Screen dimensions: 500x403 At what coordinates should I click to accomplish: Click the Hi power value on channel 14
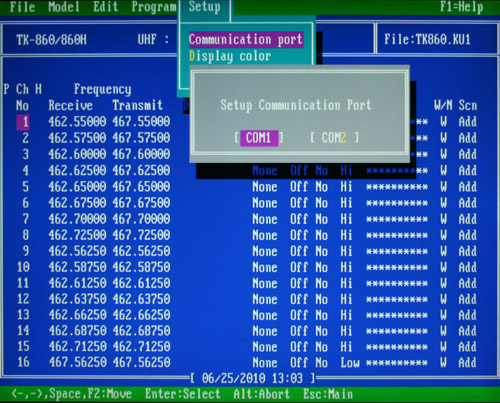[x=346, y=331]
